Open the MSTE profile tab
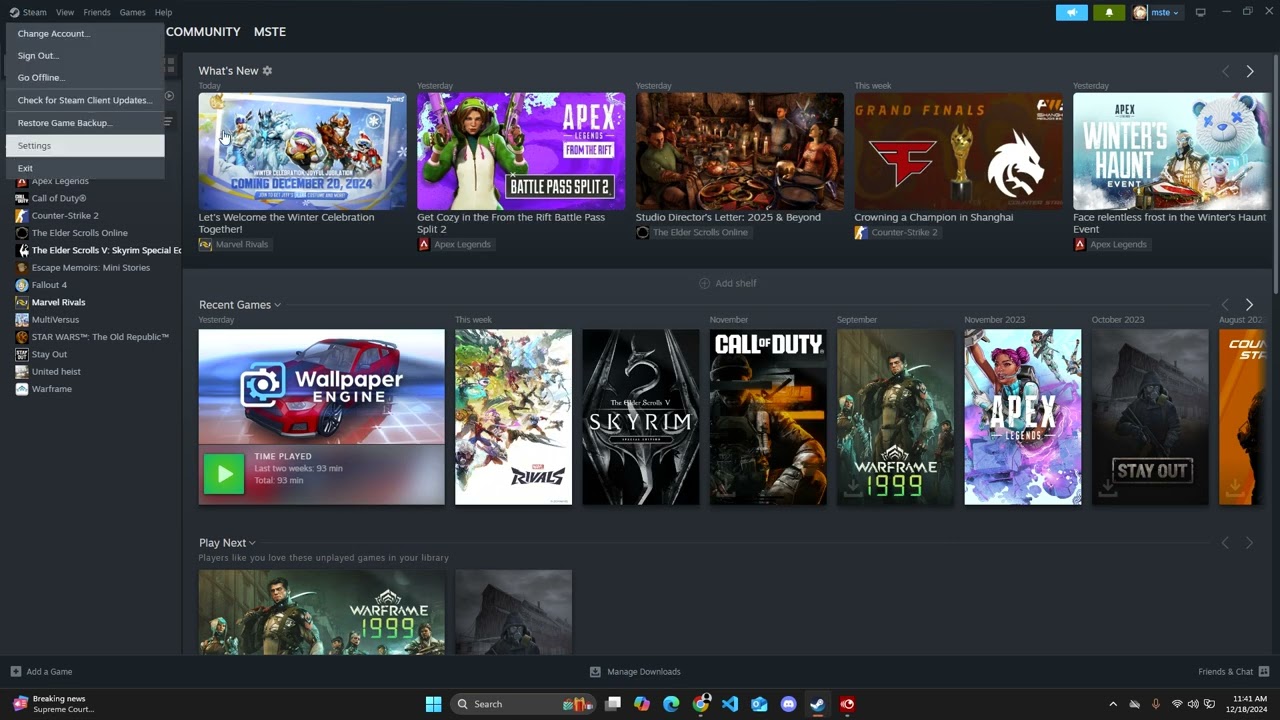Image resolution: width=1280 pixels, height=720 pixels. (270, 32)
